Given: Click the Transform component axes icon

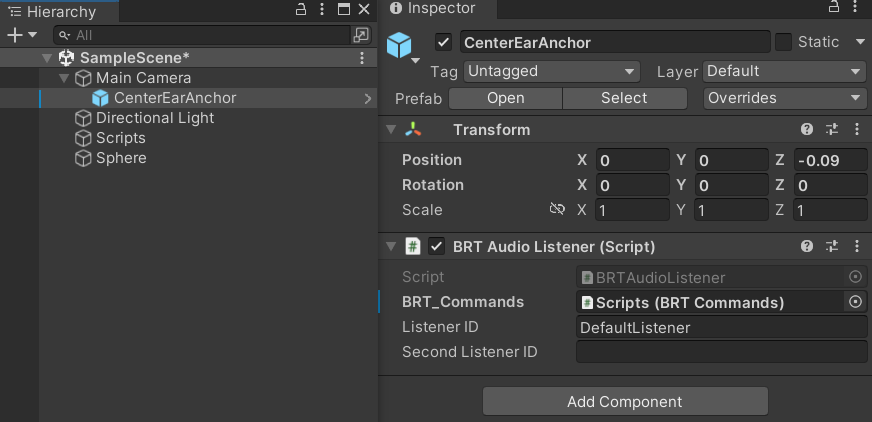Looking at the screenshot, I should pyautogui.click(x=413, y=130).
